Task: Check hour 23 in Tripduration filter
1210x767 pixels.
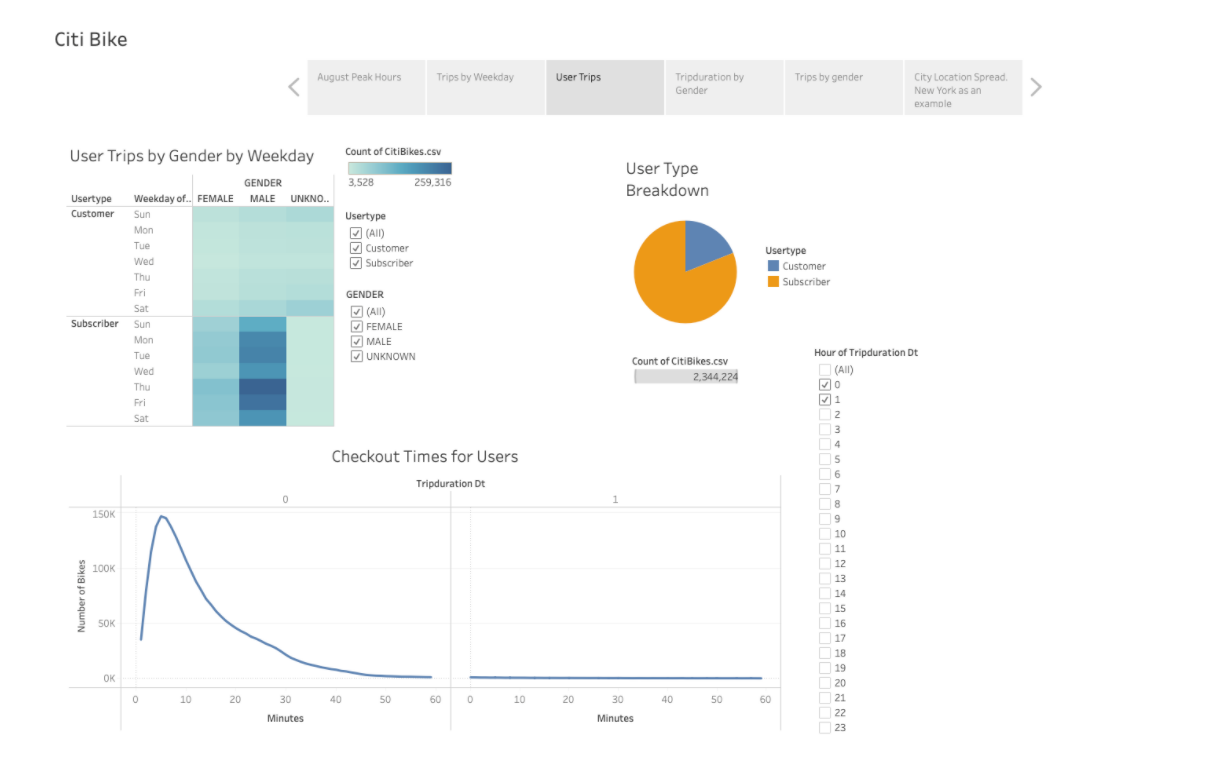Action: pyautogui.click(x=825, y=727)
